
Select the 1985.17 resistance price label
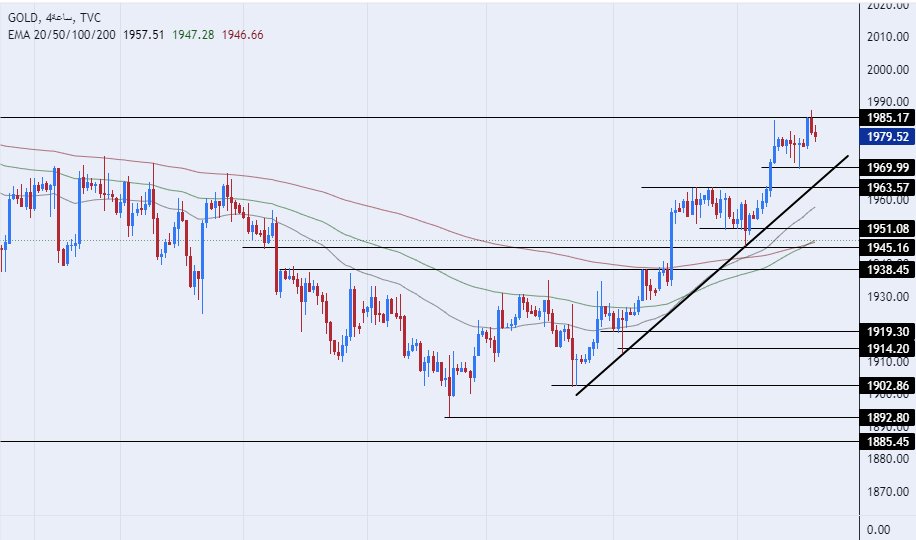888,118
